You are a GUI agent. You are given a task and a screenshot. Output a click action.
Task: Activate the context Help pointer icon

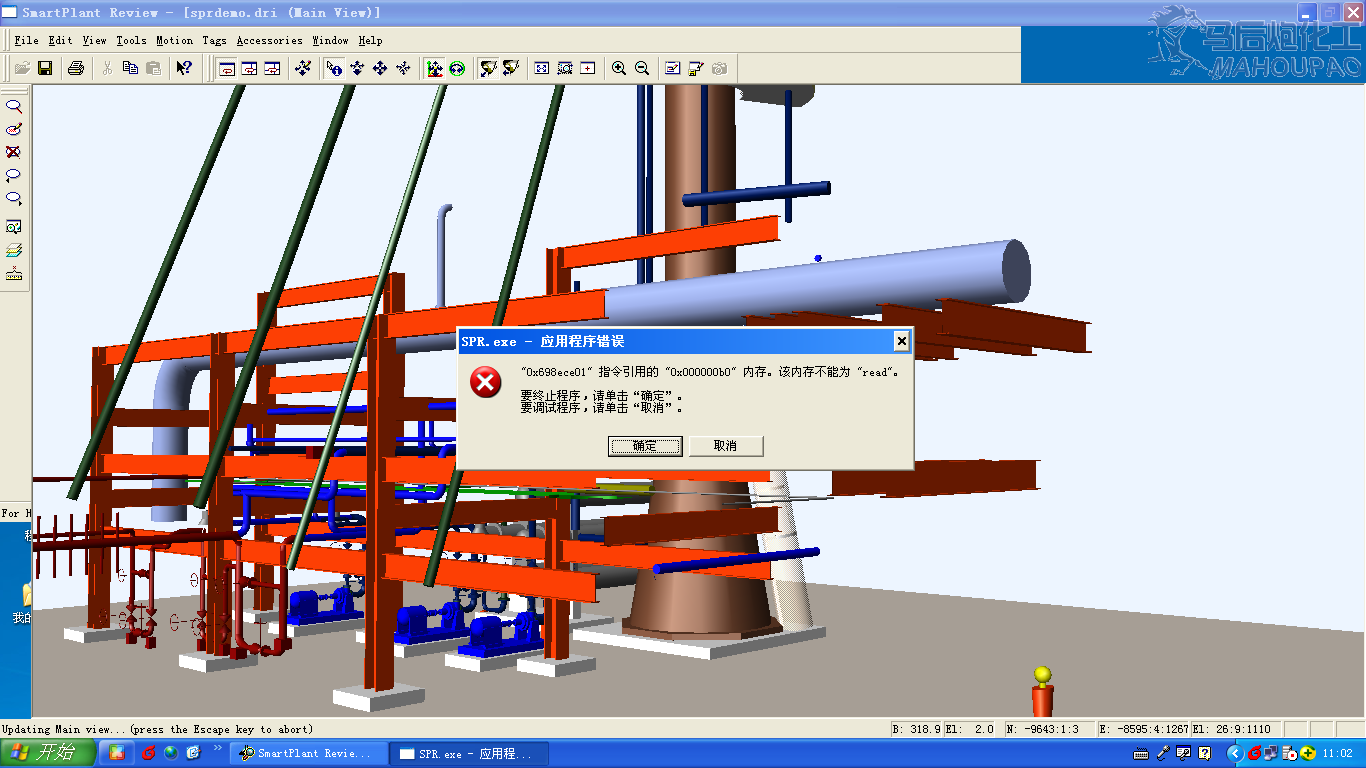[x=184, y=68]
